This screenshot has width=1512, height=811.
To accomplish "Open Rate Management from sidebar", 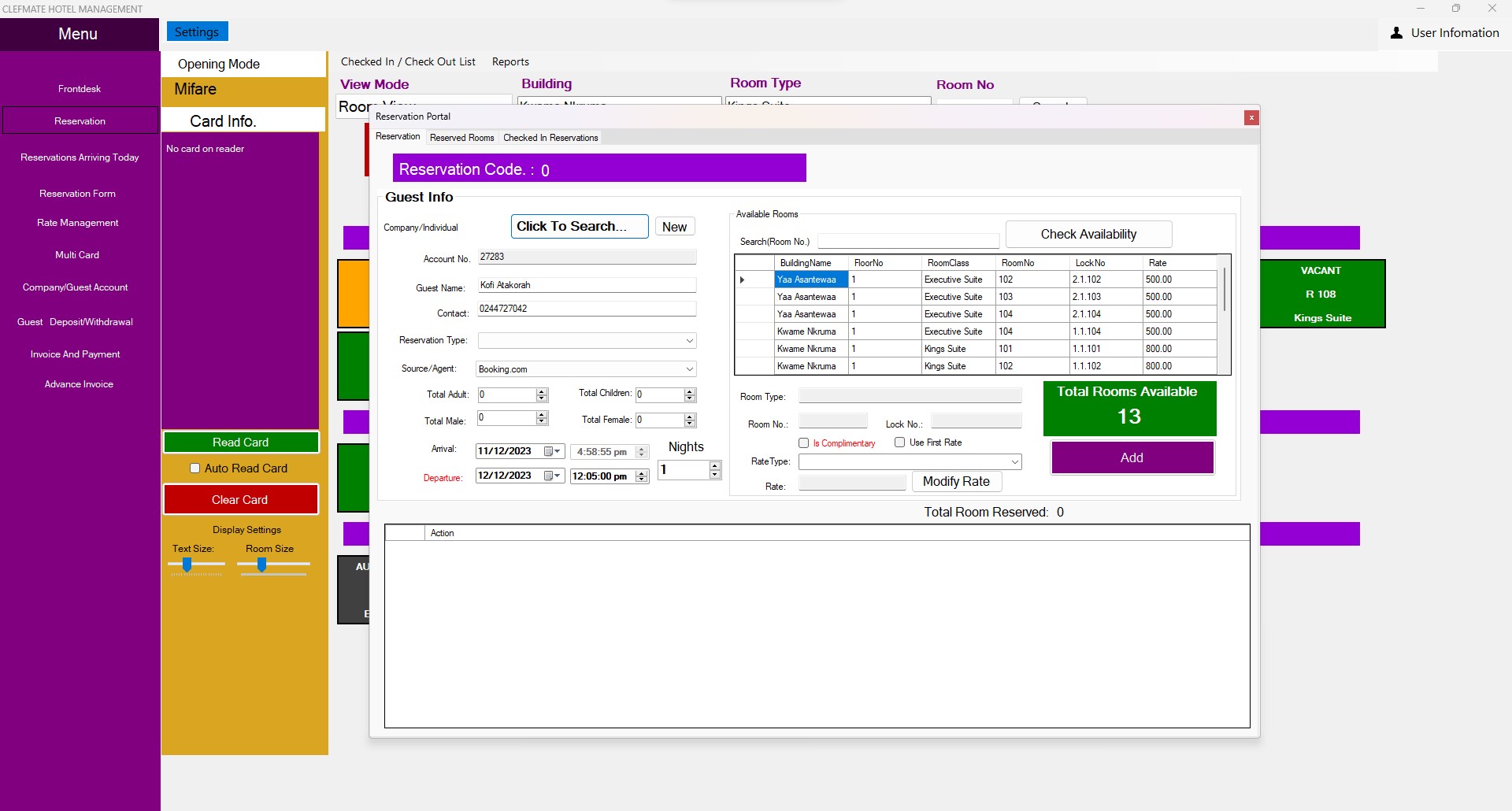I will point(78,223).
